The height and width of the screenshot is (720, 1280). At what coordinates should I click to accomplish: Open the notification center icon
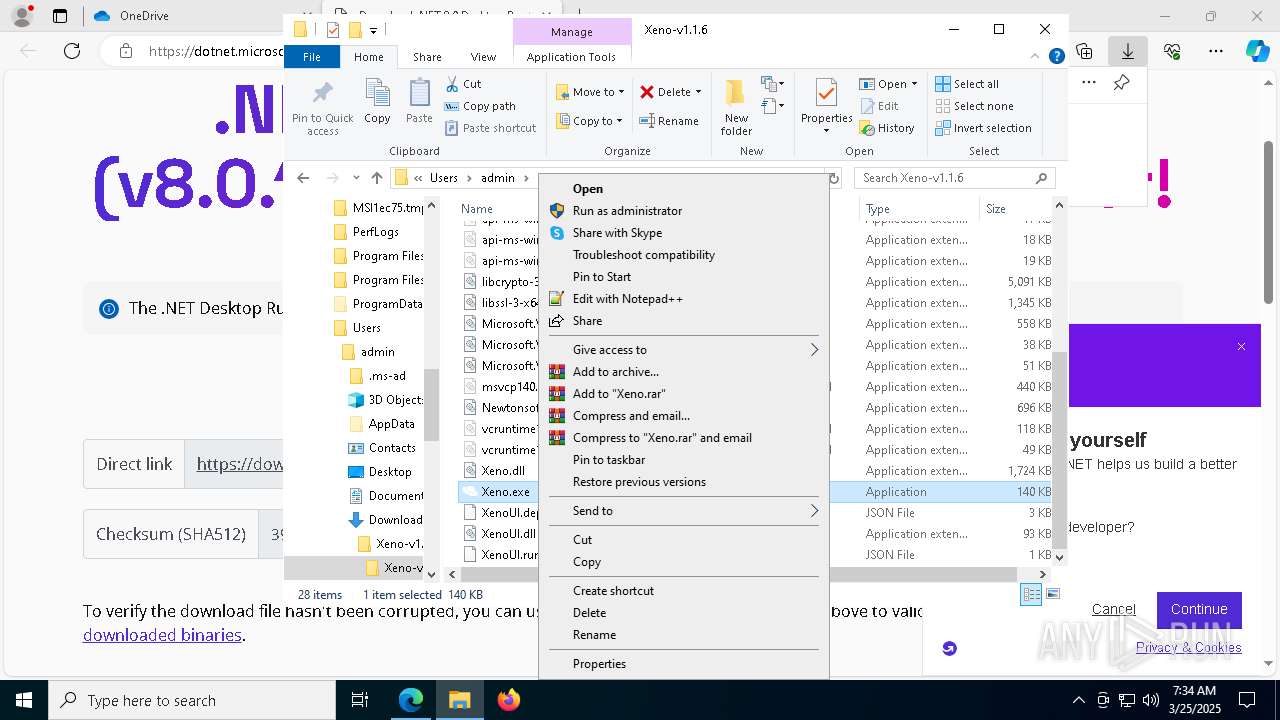click(1247, 700)
